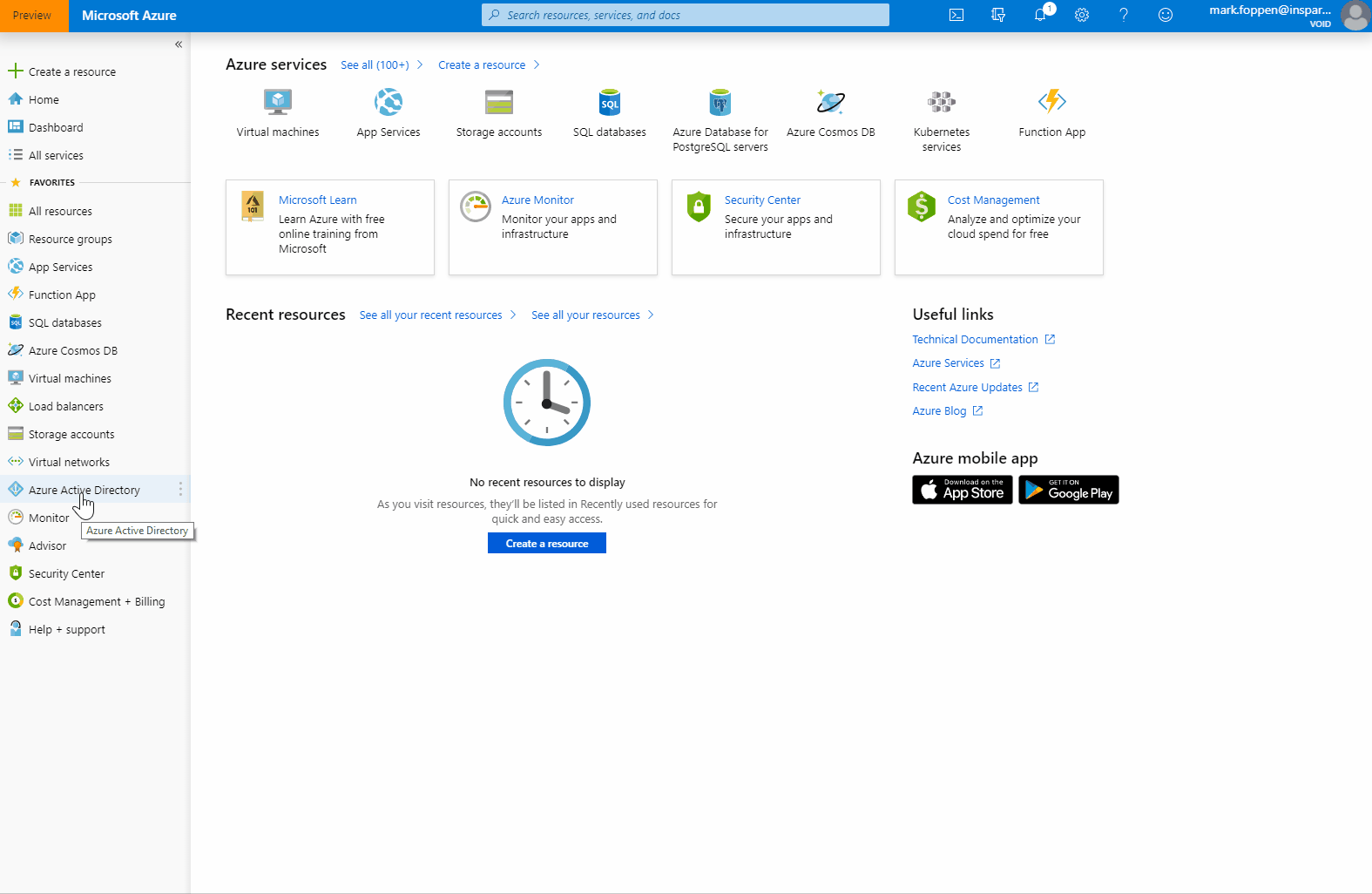Open Technical Documentation link
This screenshot has height=894, width=1372.
tap(983, 339)
